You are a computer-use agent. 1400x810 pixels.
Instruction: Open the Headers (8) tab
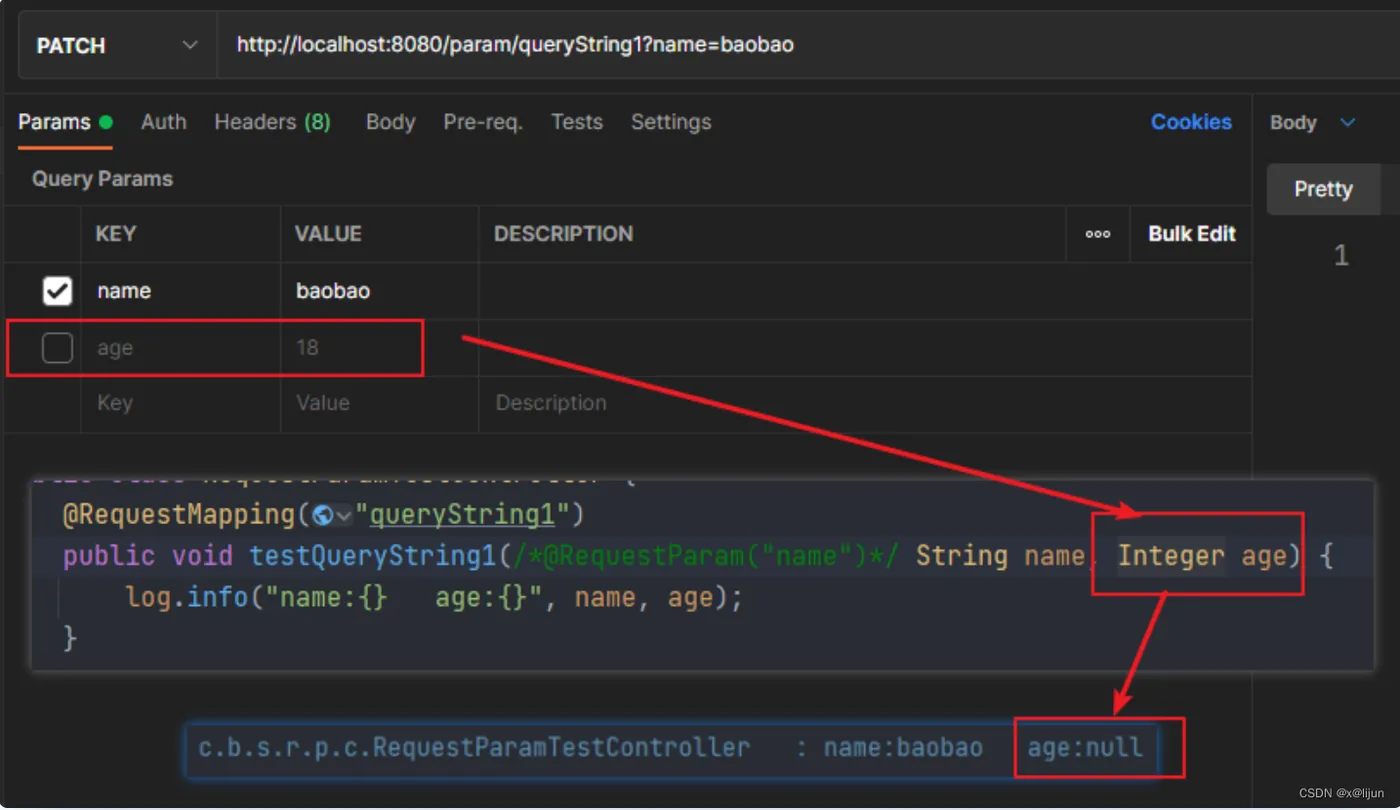pyautogui.click(x=272, y=122)
